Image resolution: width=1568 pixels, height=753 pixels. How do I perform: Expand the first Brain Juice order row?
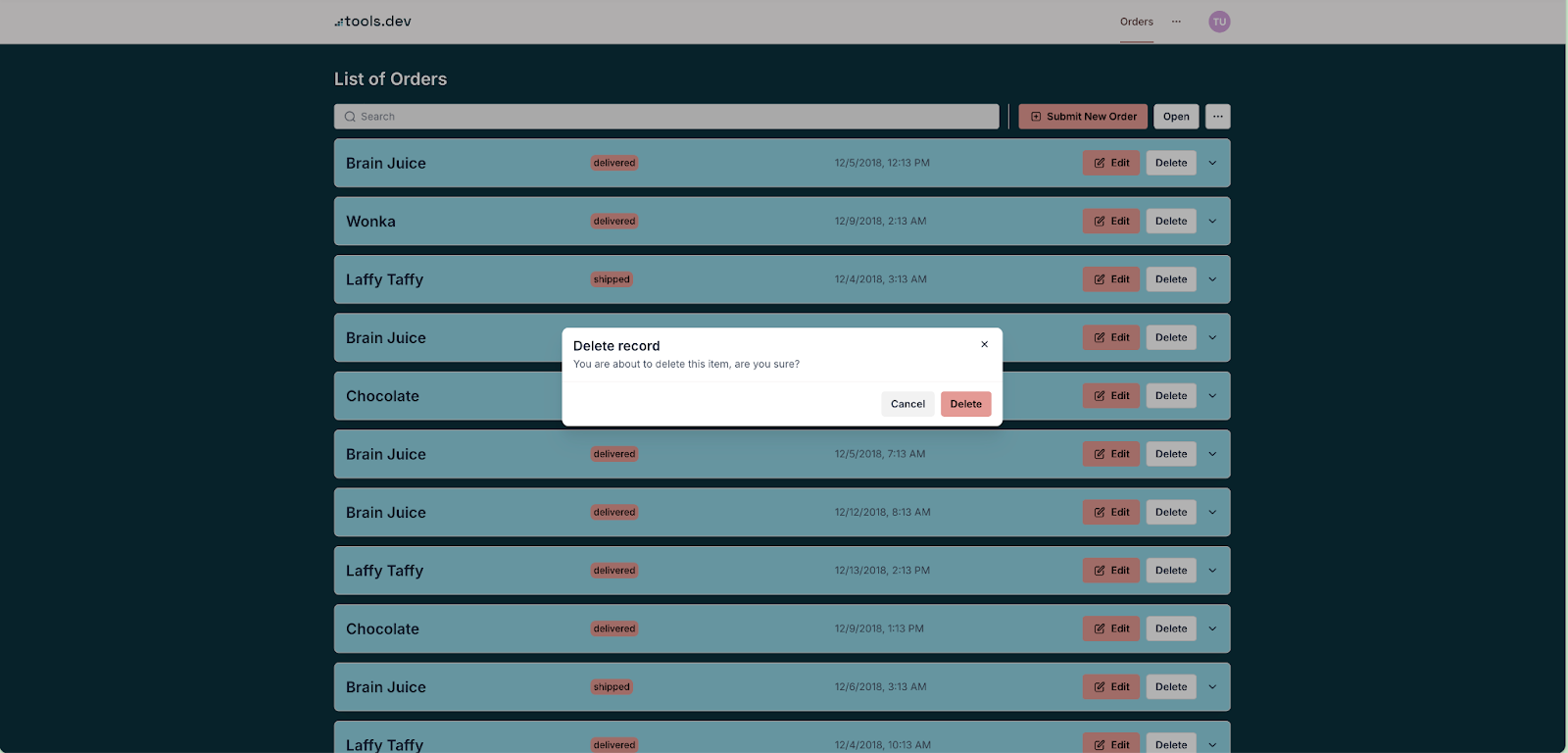pyautogui.click(x=1212, y=163)
